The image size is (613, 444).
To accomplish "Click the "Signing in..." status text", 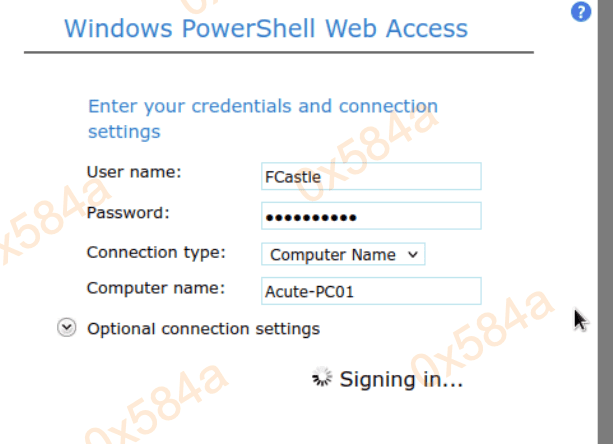I will point(401,379).
